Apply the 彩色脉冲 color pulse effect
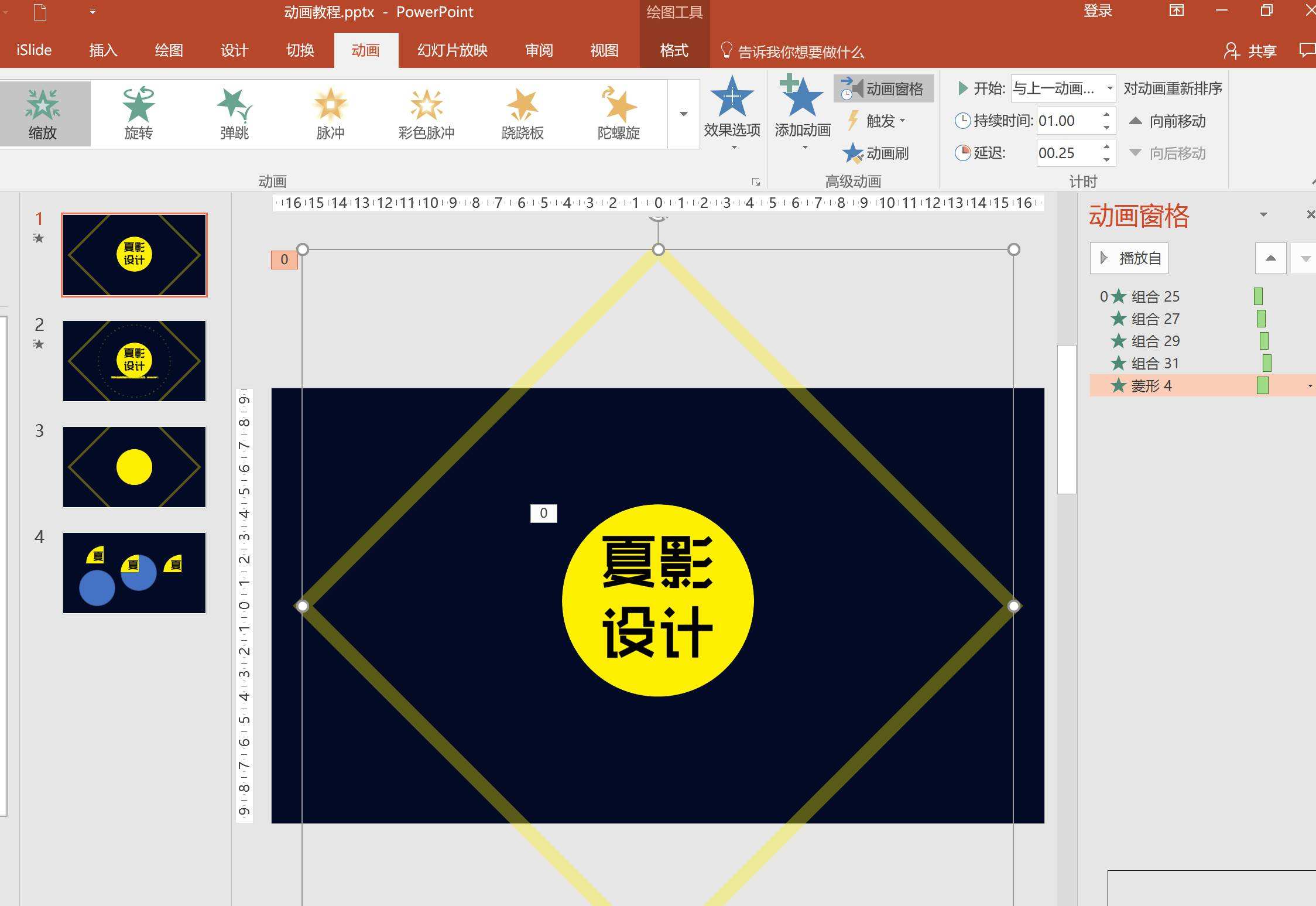The image size is (1316, 906). [426, 114]
